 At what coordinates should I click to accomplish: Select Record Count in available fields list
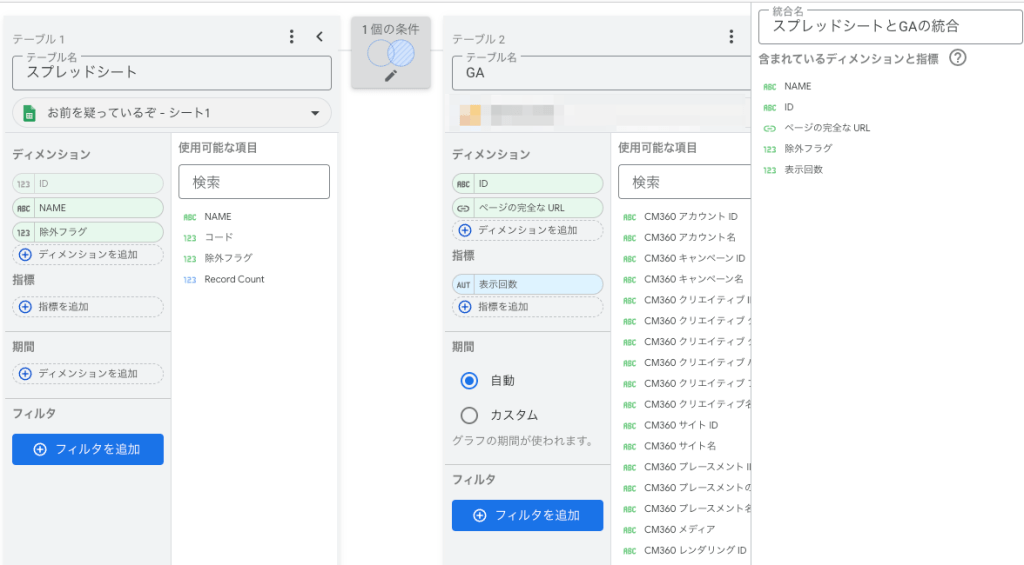click(234, 279)
